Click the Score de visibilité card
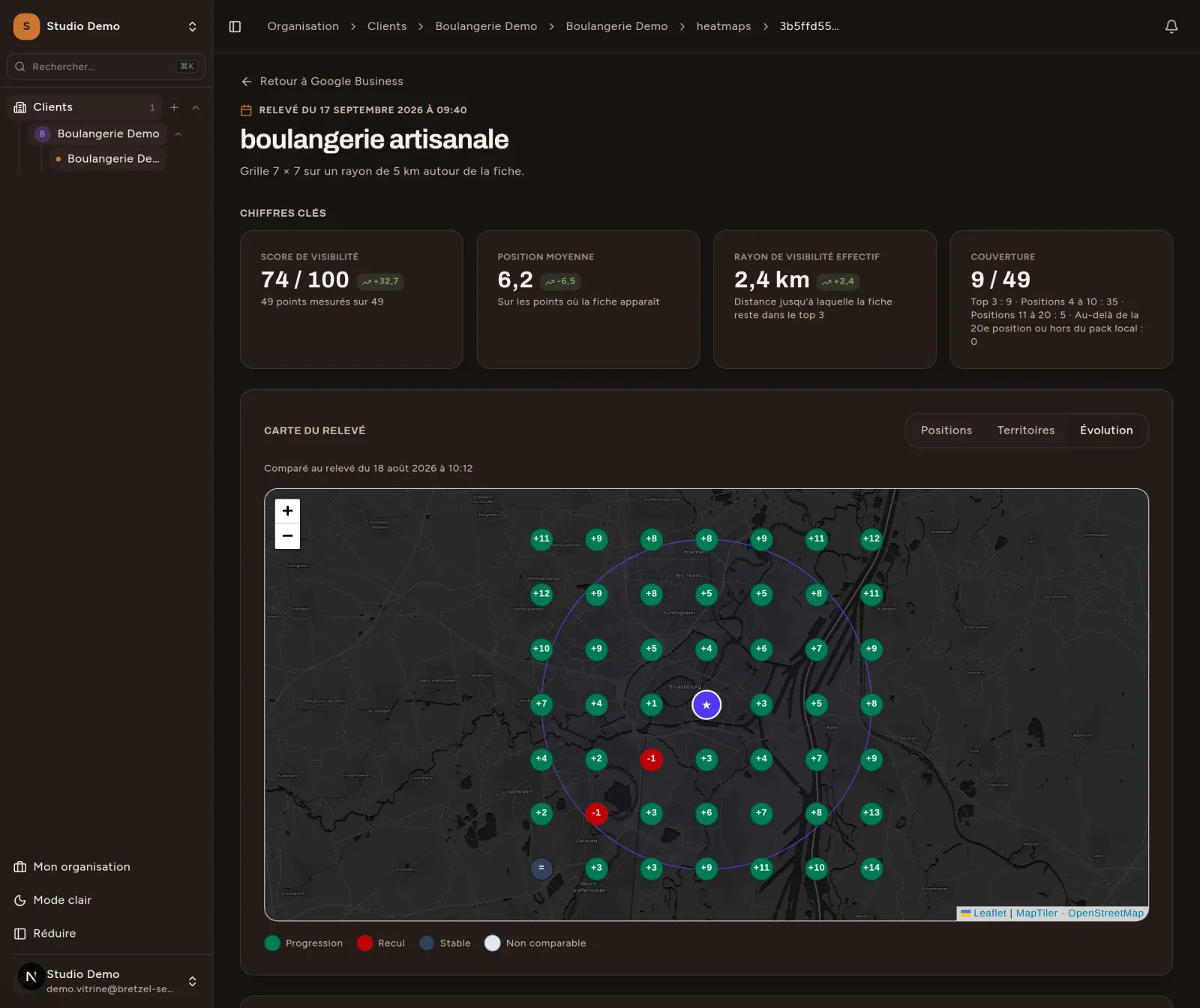 coord(351,299)
